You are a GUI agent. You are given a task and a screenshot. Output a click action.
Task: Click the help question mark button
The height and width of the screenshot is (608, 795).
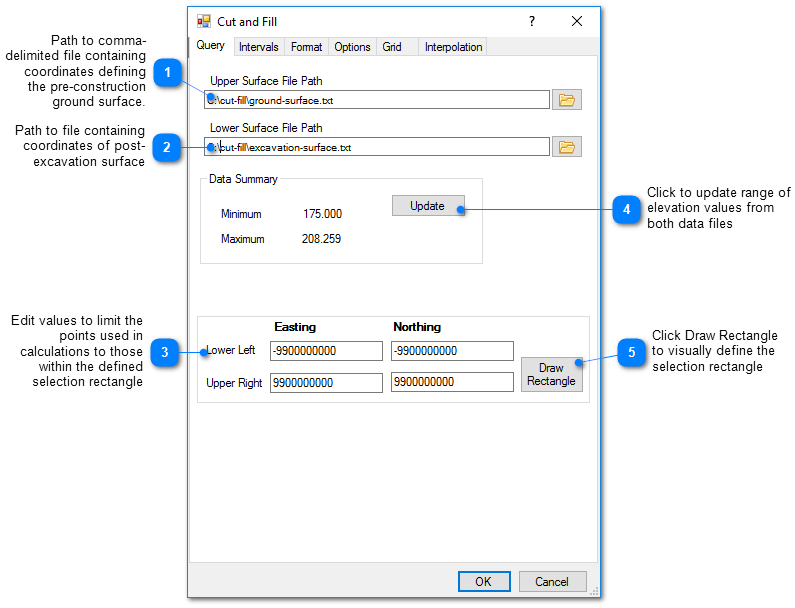[x=531, y=21]
